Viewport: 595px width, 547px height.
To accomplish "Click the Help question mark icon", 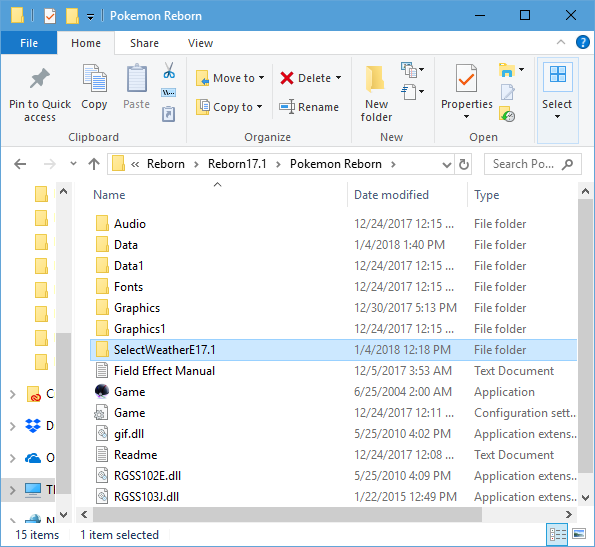I will pyautogui.click(x=582, y=42).
